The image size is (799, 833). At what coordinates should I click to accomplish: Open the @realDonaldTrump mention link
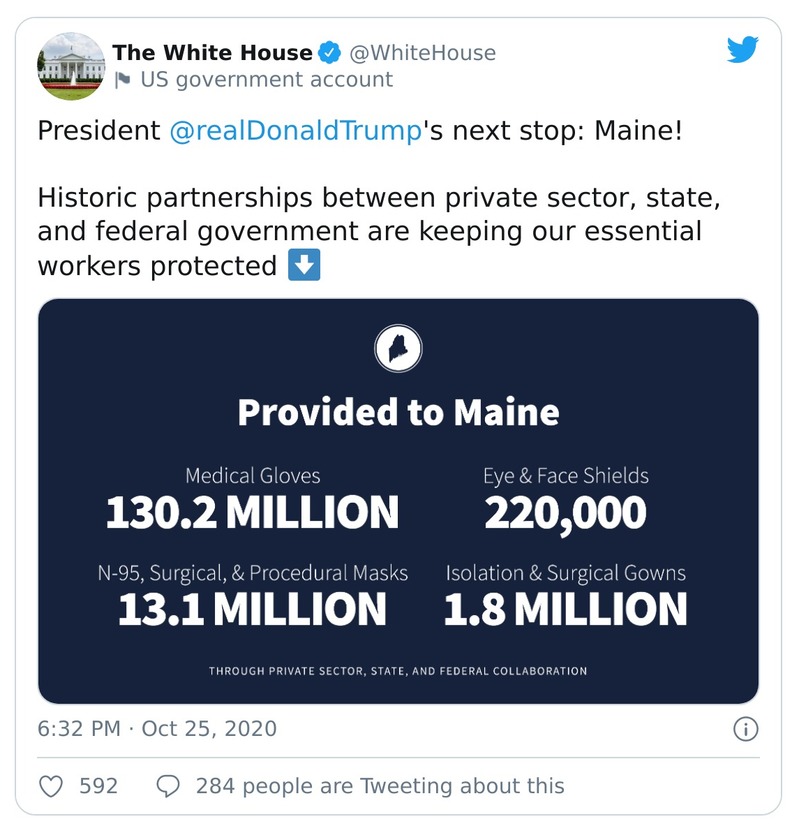pos(295,131)
